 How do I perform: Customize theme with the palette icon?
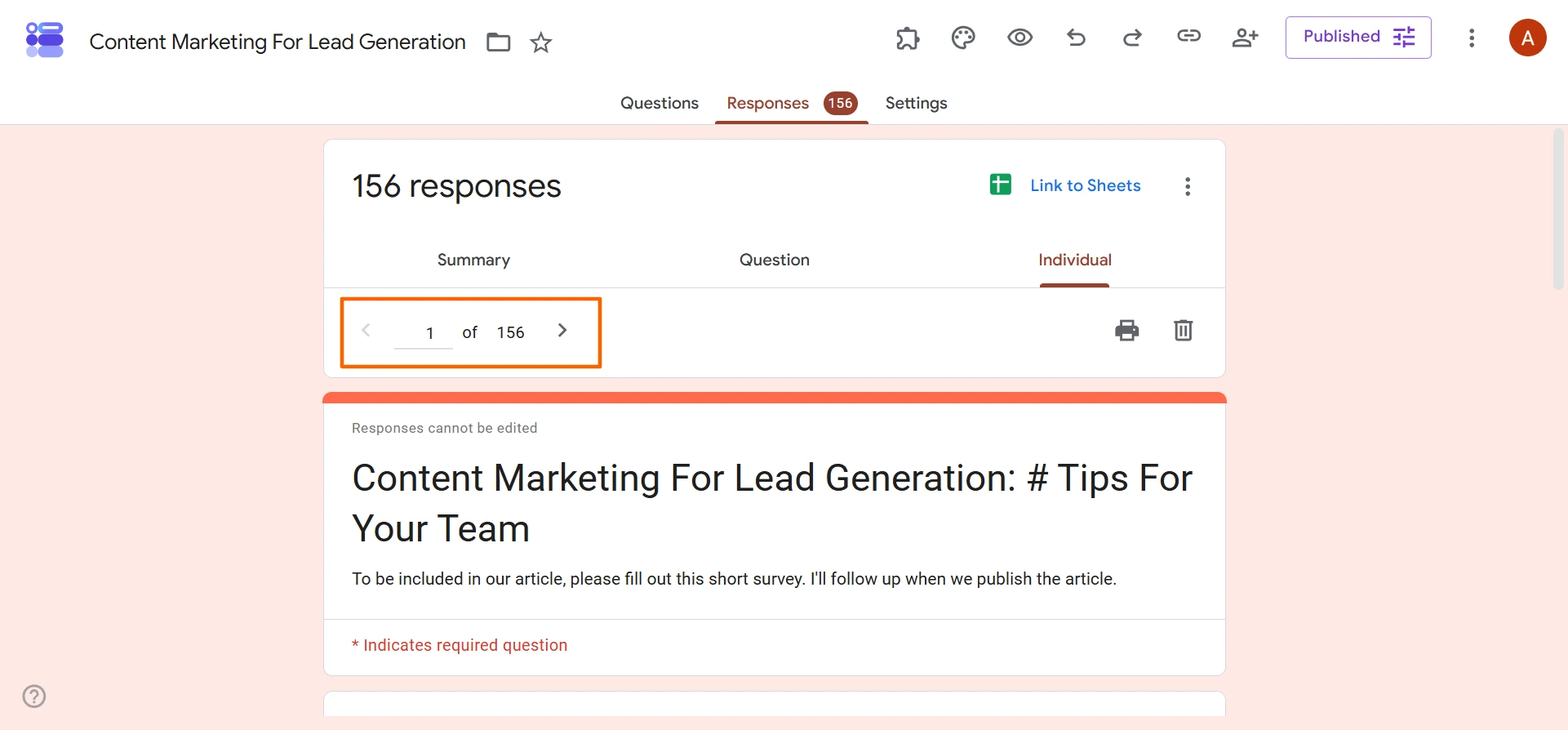(963, 38)
